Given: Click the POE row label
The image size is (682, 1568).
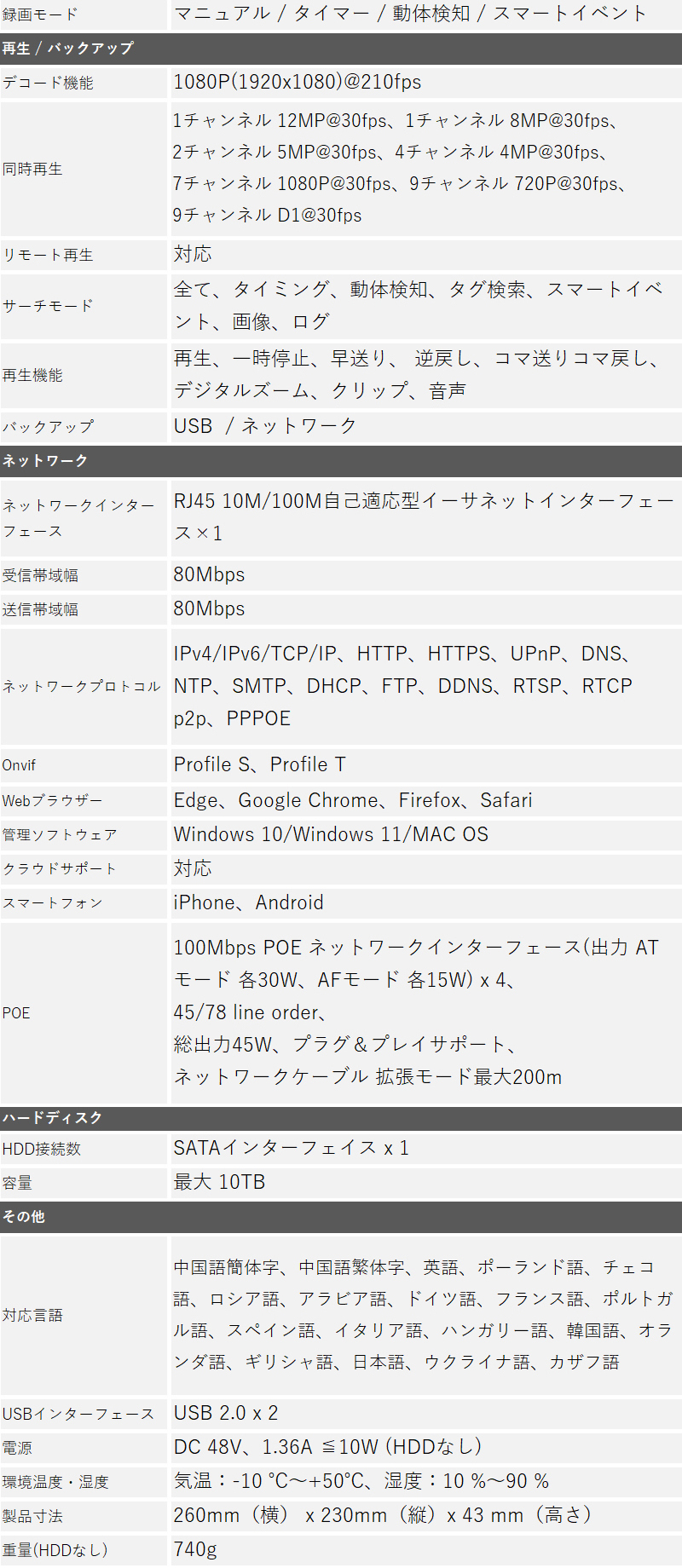Looking at the screenshot, I should tap(16, 1012).
